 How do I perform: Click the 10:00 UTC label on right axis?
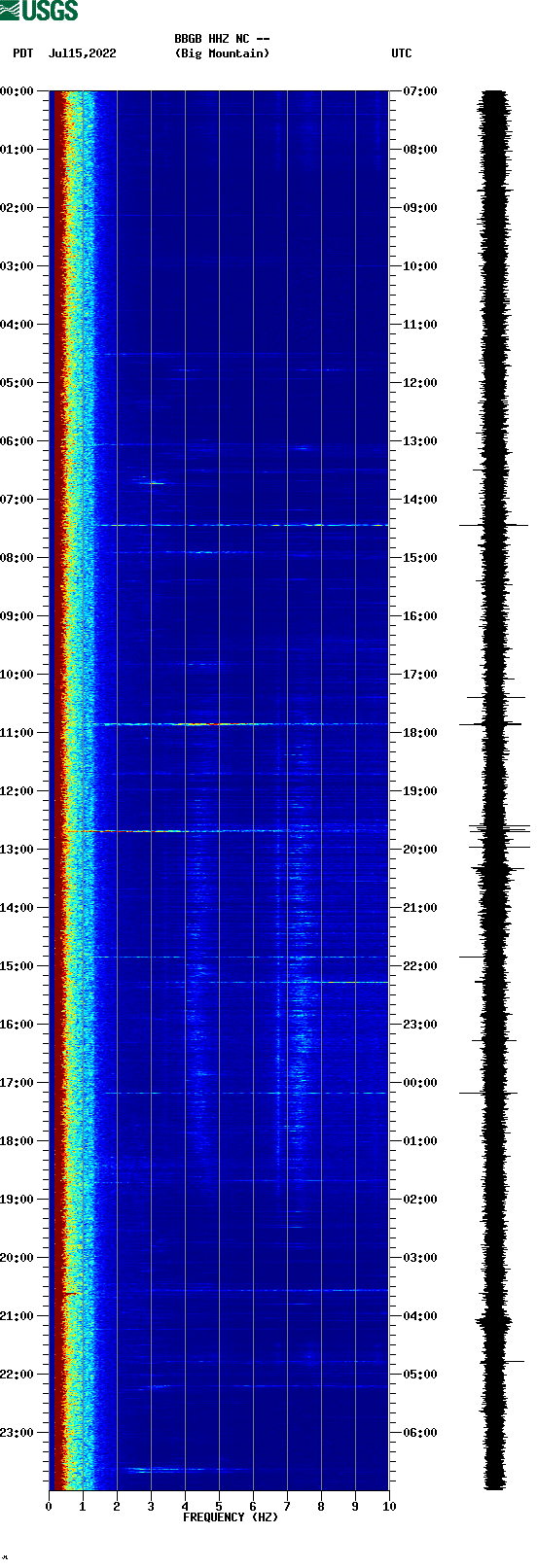[x=420, y=266]
